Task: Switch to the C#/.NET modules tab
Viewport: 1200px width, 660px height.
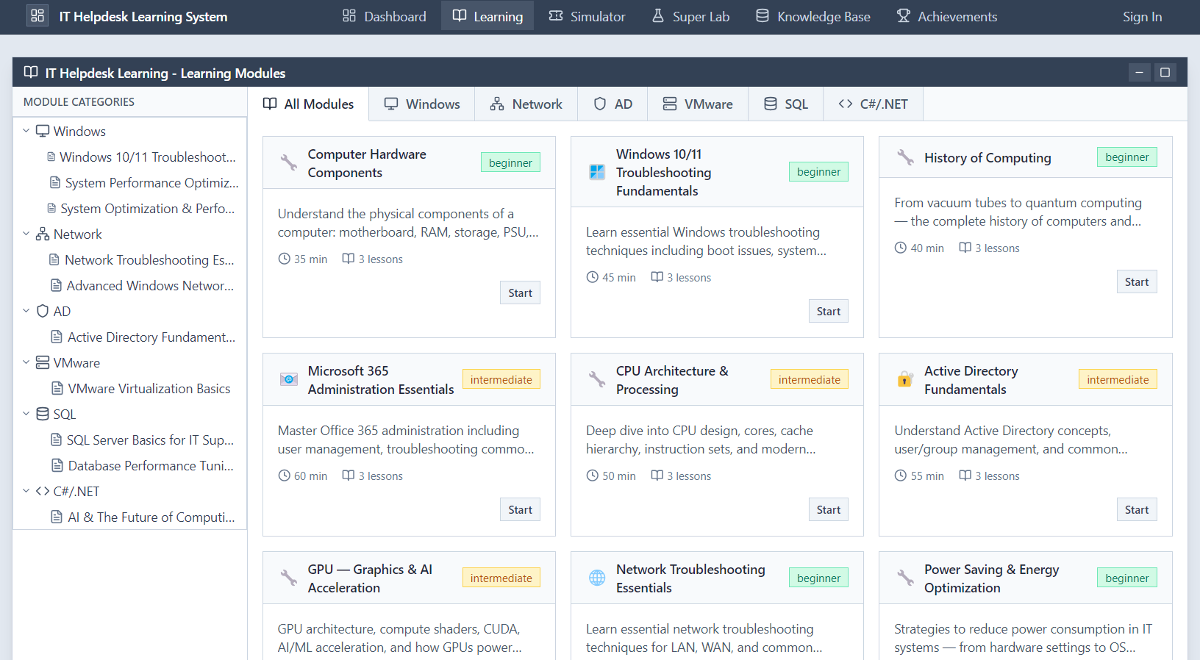Action: point(873,104)
